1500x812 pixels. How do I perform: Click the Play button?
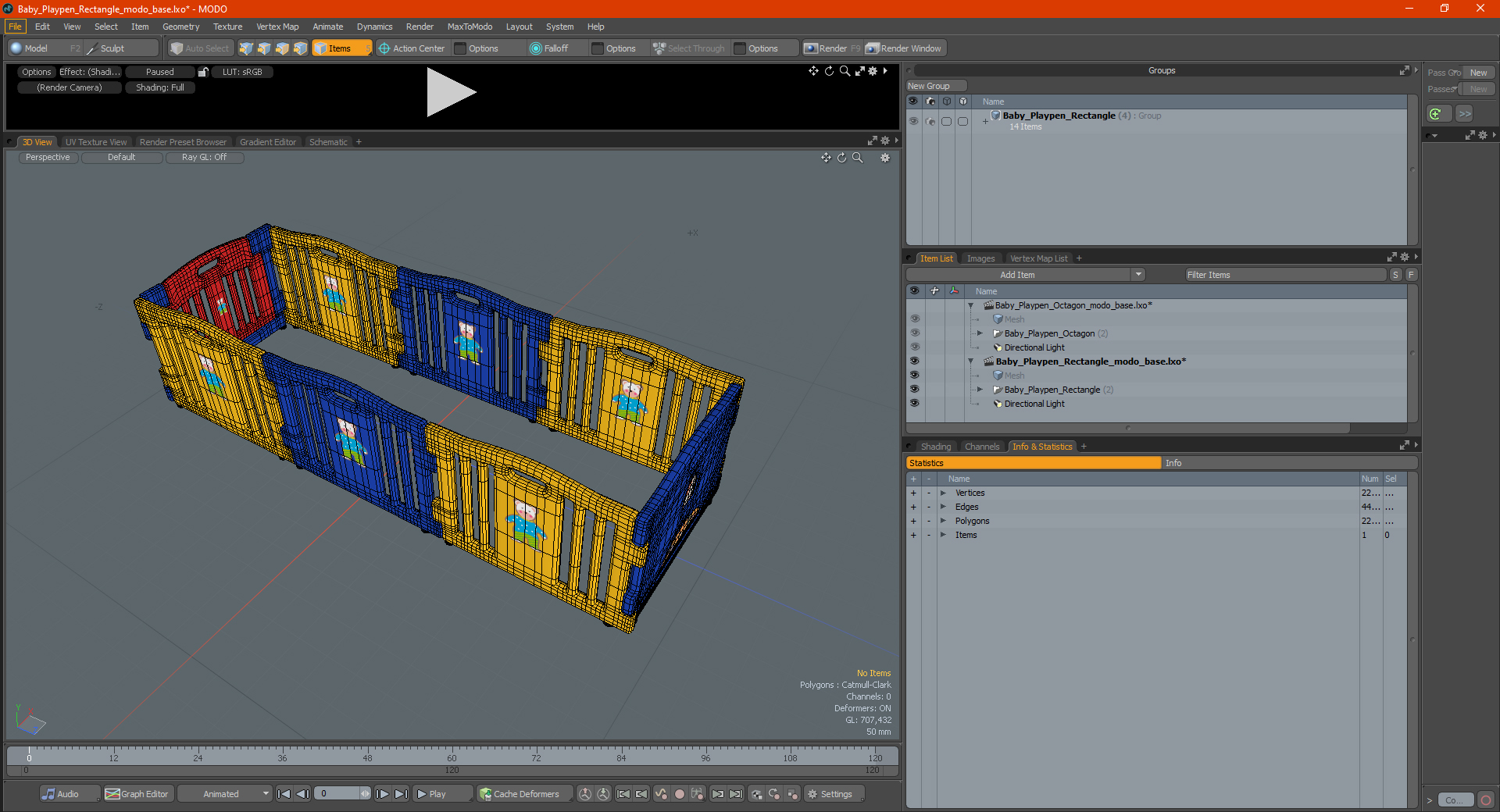point(441,794)
